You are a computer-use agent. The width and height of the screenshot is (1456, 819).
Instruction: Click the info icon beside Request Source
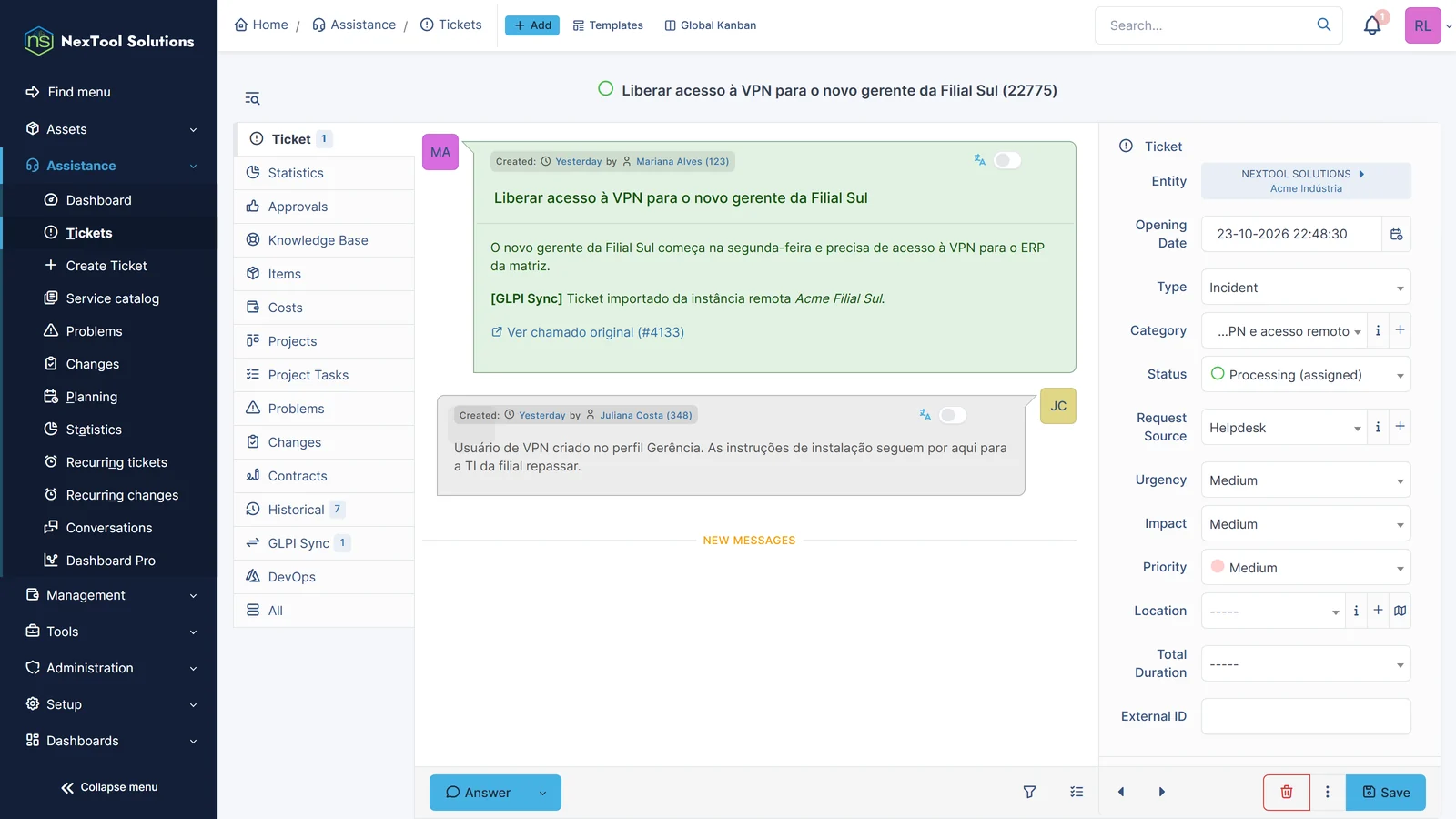(x=1378, y=427)
